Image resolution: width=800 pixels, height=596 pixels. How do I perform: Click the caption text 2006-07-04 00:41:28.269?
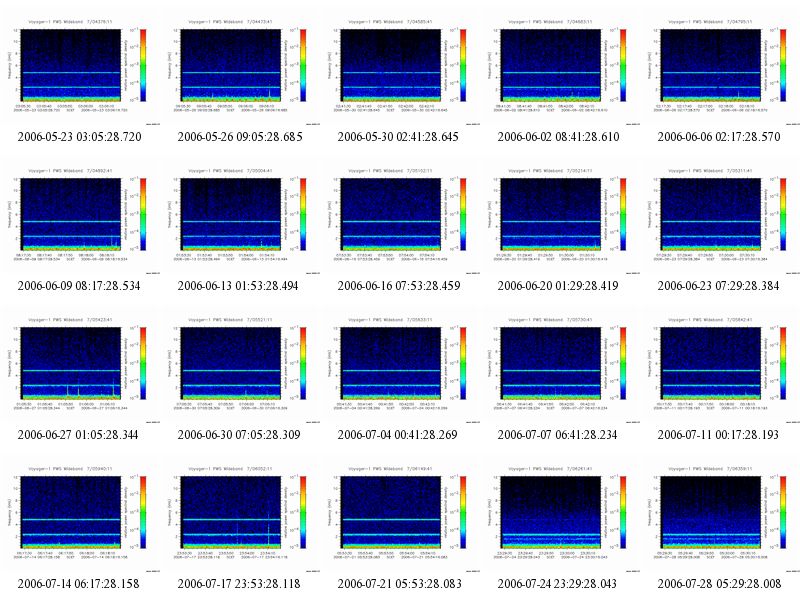397,435
